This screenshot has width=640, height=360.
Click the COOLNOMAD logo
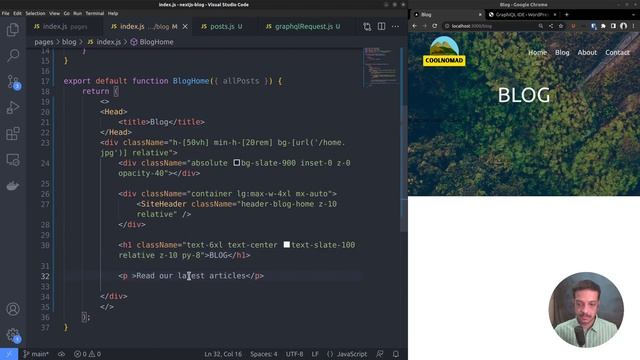click(444, 51)
